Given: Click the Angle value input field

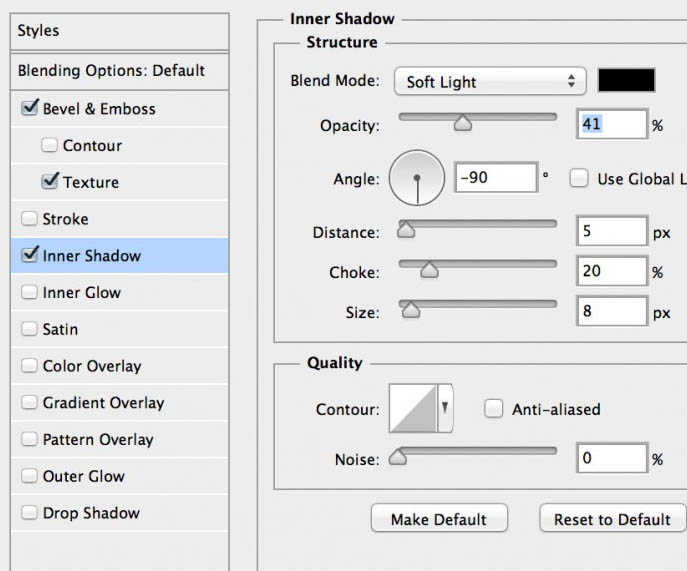Looking at the screenshot, I should 496,177.
